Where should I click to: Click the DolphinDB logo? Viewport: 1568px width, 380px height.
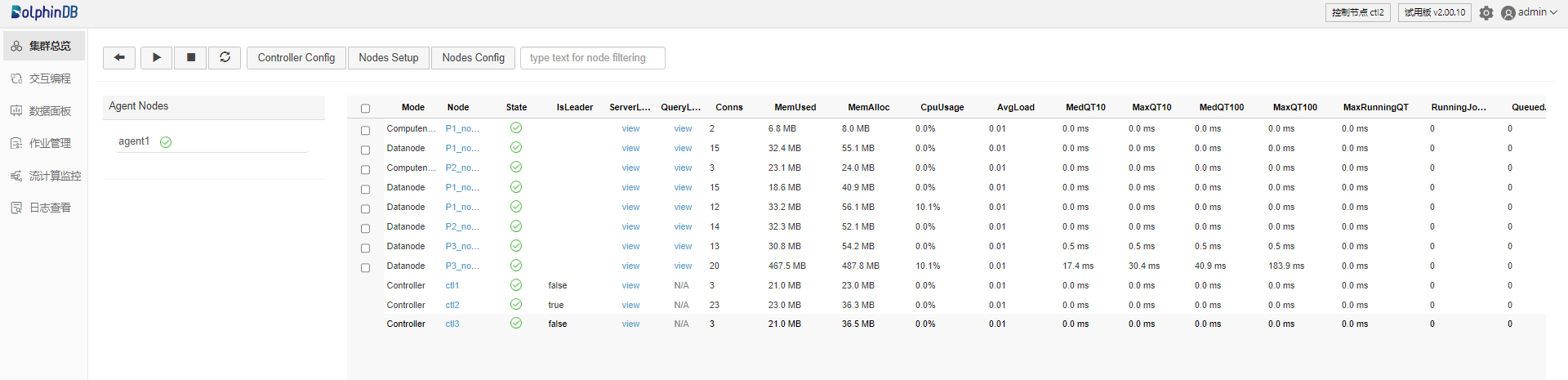click(x=45, y=12)
